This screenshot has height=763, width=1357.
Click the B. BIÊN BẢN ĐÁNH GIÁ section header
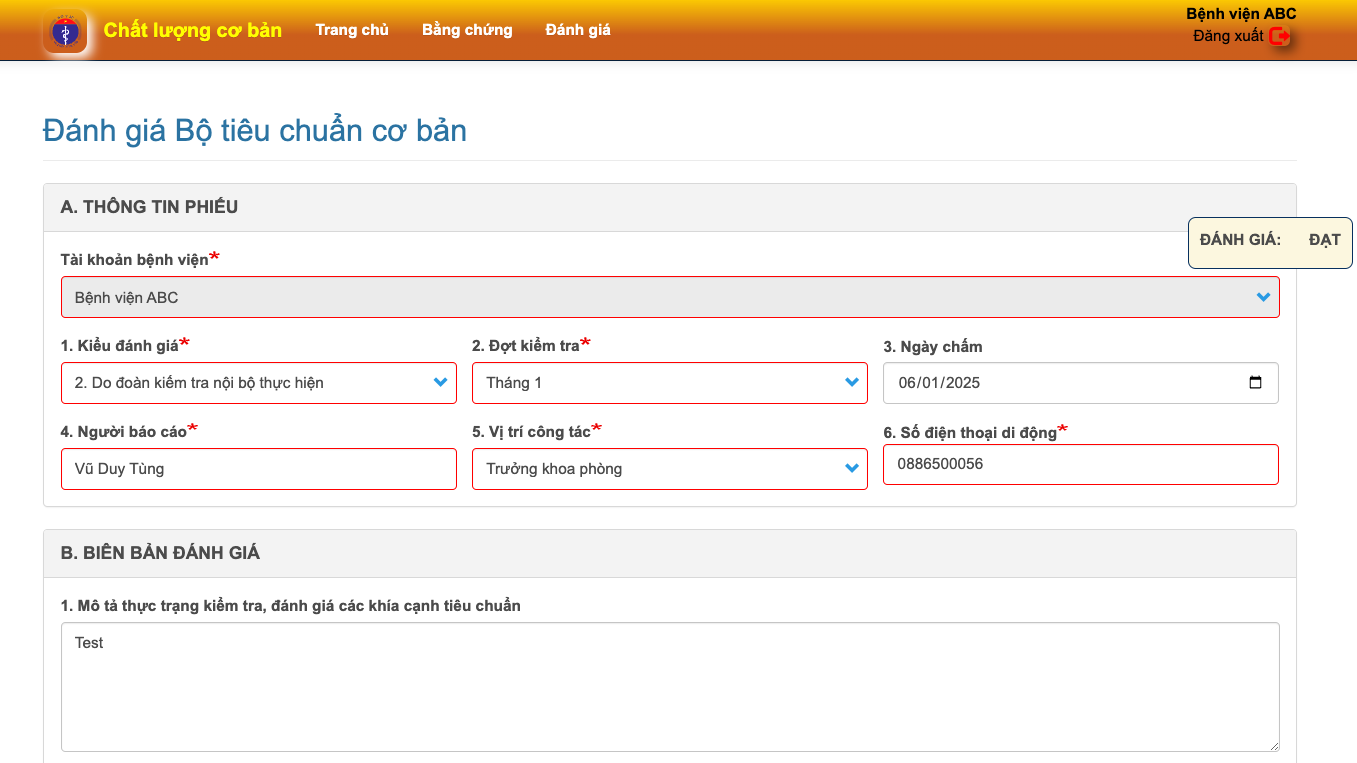160,553
